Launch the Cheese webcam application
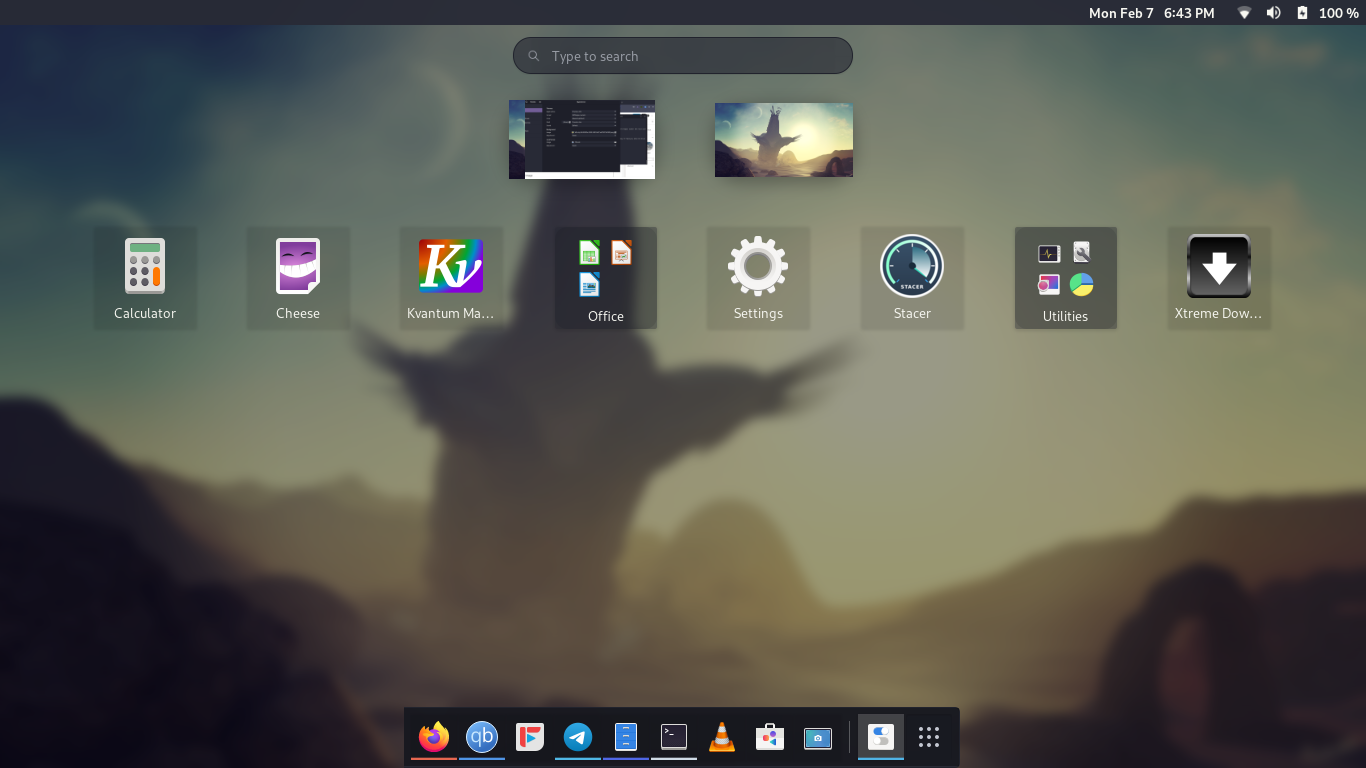This screenshot has height=768, width=1366. tap(298, 267)
